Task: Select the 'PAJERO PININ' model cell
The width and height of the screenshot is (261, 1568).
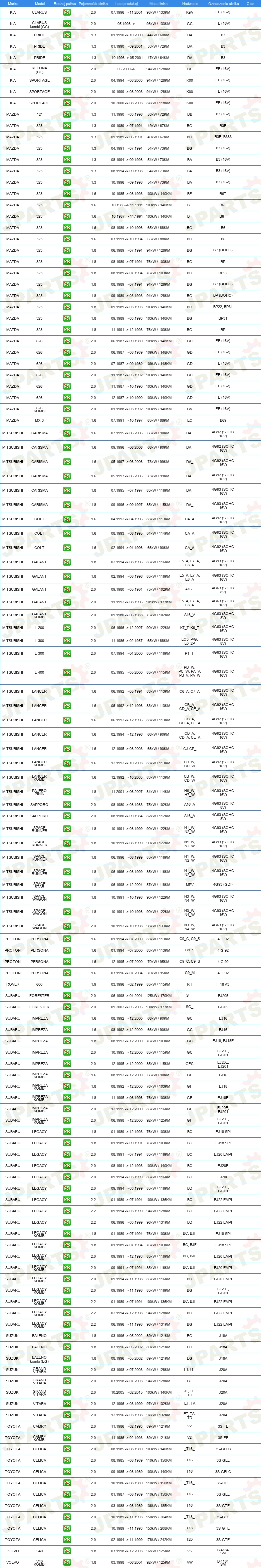Action: 40,792
